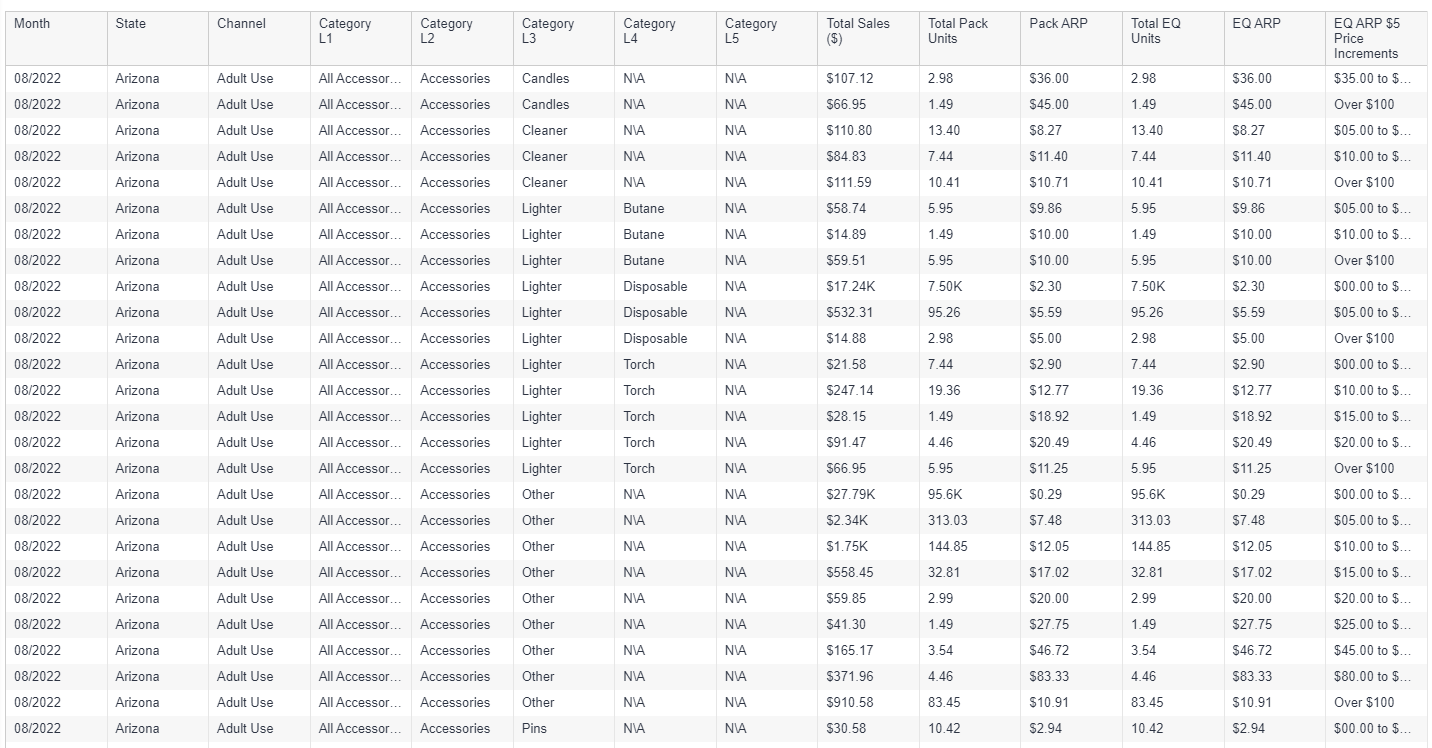Click the Month column header
The height and width of the screenshot is (748, 1432).
(x=32, y=24)
